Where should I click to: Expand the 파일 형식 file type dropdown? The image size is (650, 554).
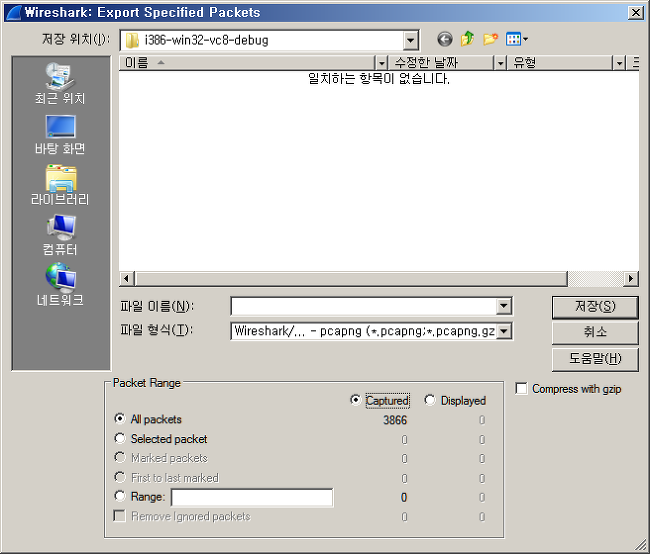[x=504, y=331]
